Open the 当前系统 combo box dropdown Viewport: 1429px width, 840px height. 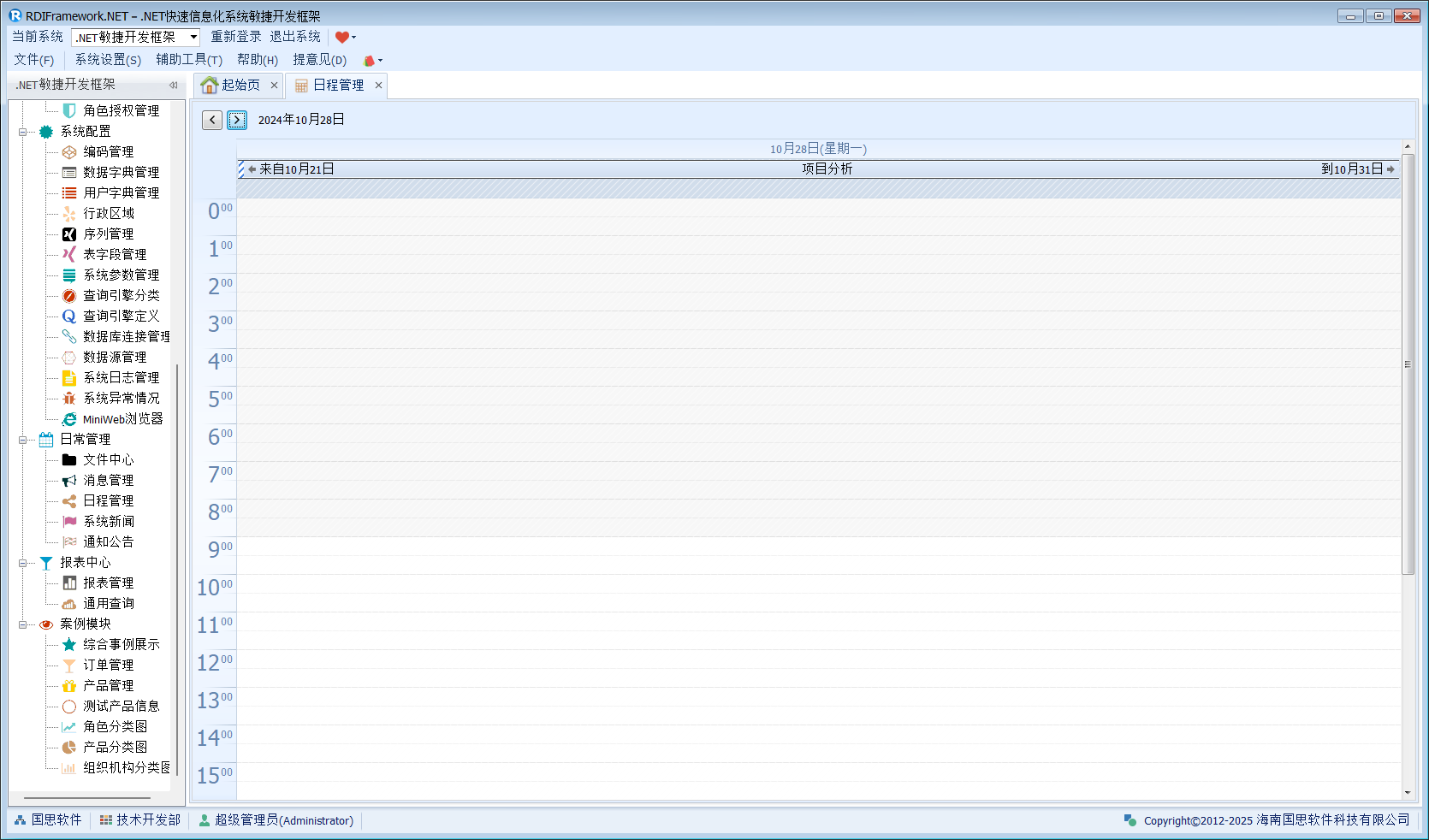click(193, 37)
